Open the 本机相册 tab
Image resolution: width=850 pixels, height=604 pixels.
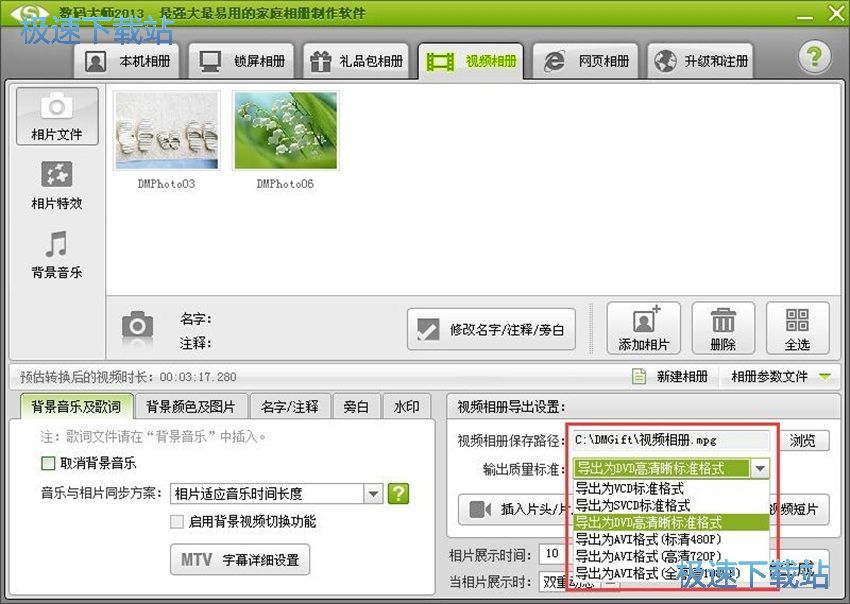tap(128, 61)
